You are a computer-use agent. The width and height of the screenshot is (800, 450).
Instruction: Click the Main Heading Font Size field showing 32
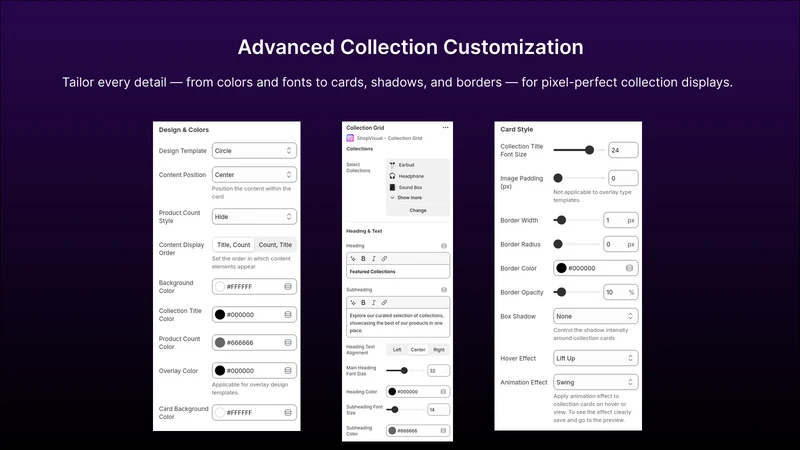pos(438,371)
